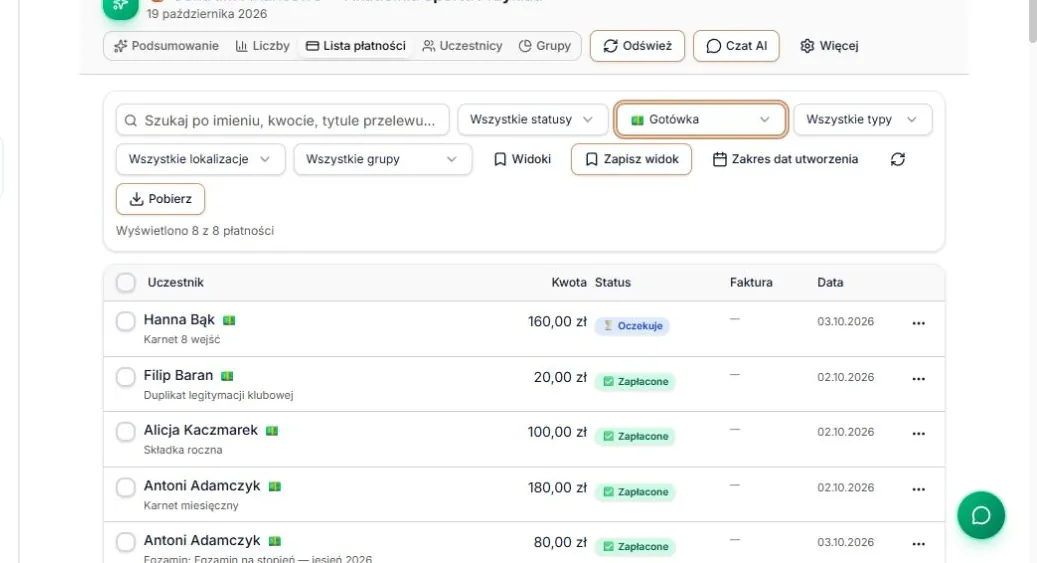Open row menu for Antoni Adamczyk 180,00 zł
1037x563 pixels.
[918, 489]
